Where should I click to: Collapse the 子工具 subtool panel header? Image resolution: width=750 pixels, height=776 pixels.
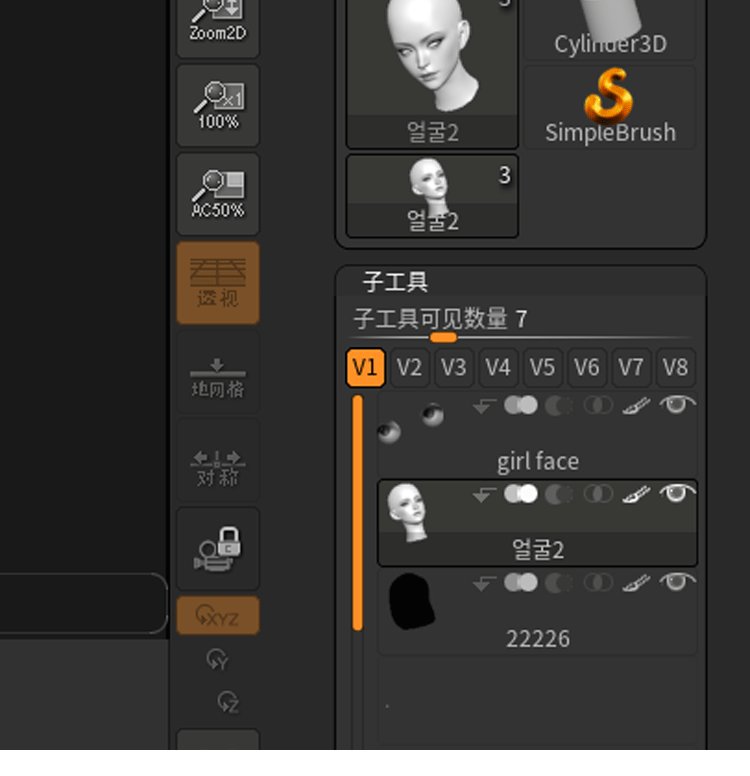pyautogui.click(x=395, y=282)
